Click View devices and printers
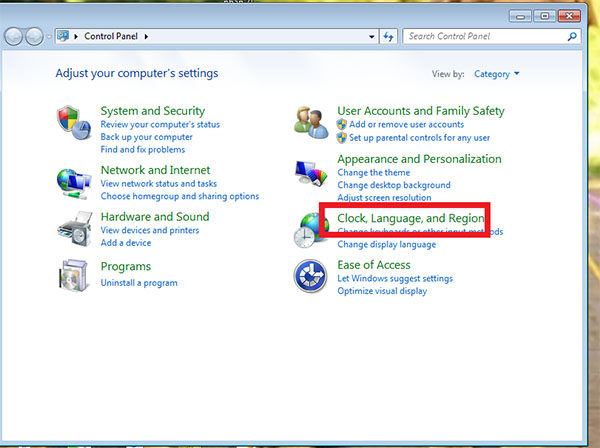 (x=150, y=230)
